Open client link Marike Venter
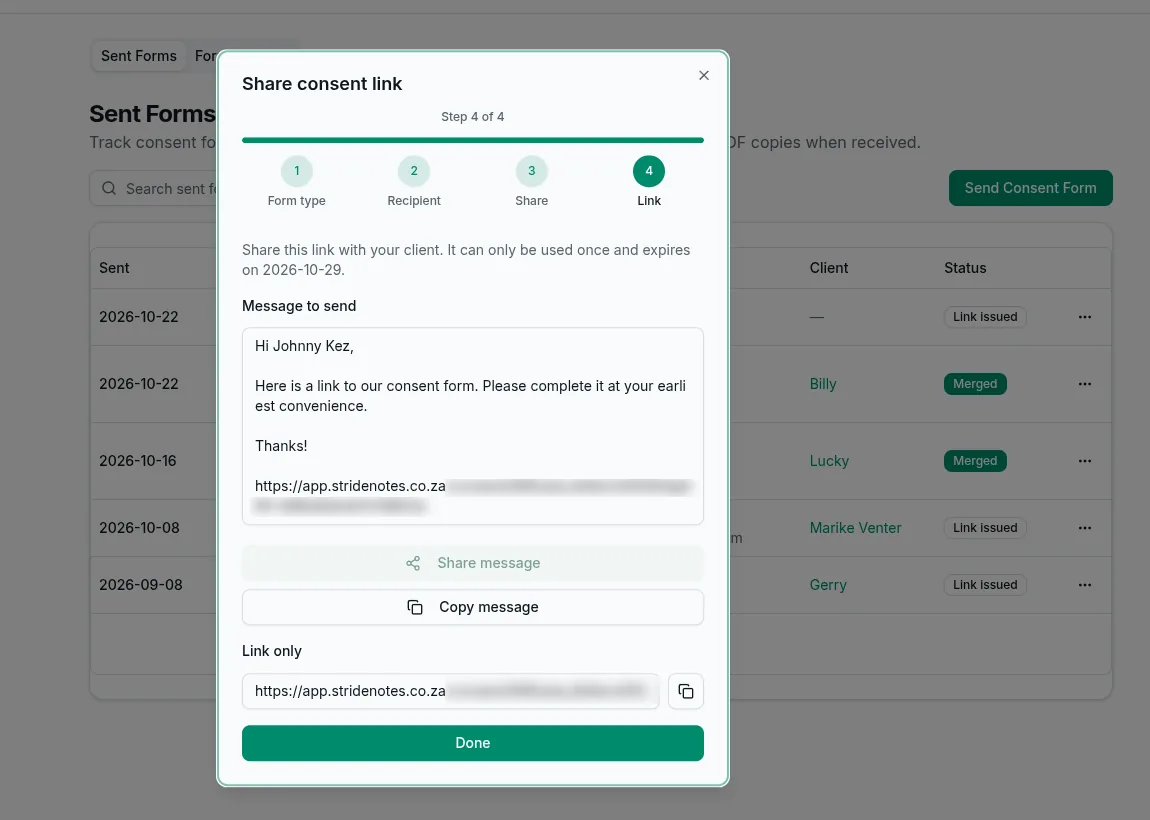This screenshot has height=820, width=1150. point(855,527)
